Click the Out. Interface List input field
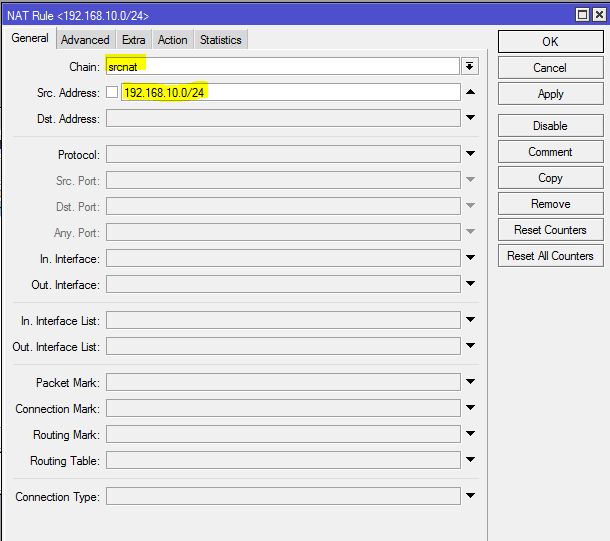 283,346
